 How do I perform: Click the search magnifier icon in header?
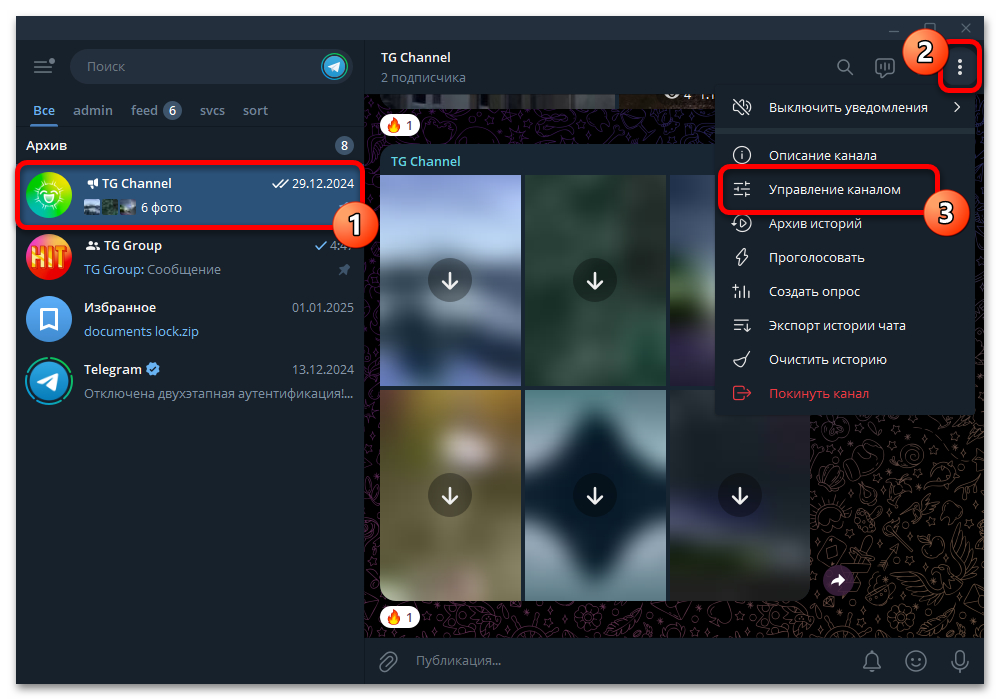coord(844,67)
